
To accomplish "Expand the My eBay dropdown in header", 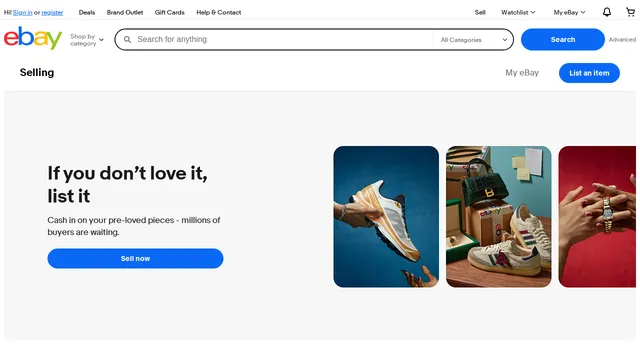I will tap(569, 12).
